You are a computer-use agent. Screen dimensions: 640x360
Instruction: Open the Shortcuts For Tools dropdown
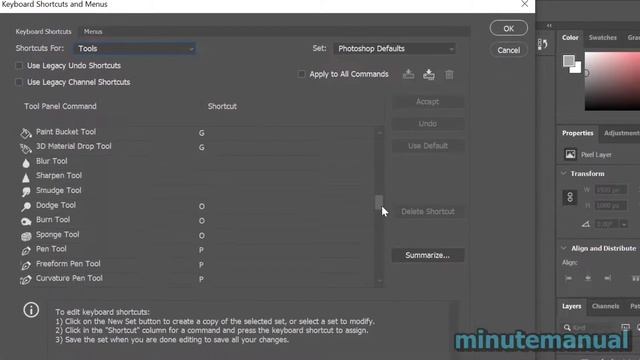pyautogui.click(x=134, y=49)
